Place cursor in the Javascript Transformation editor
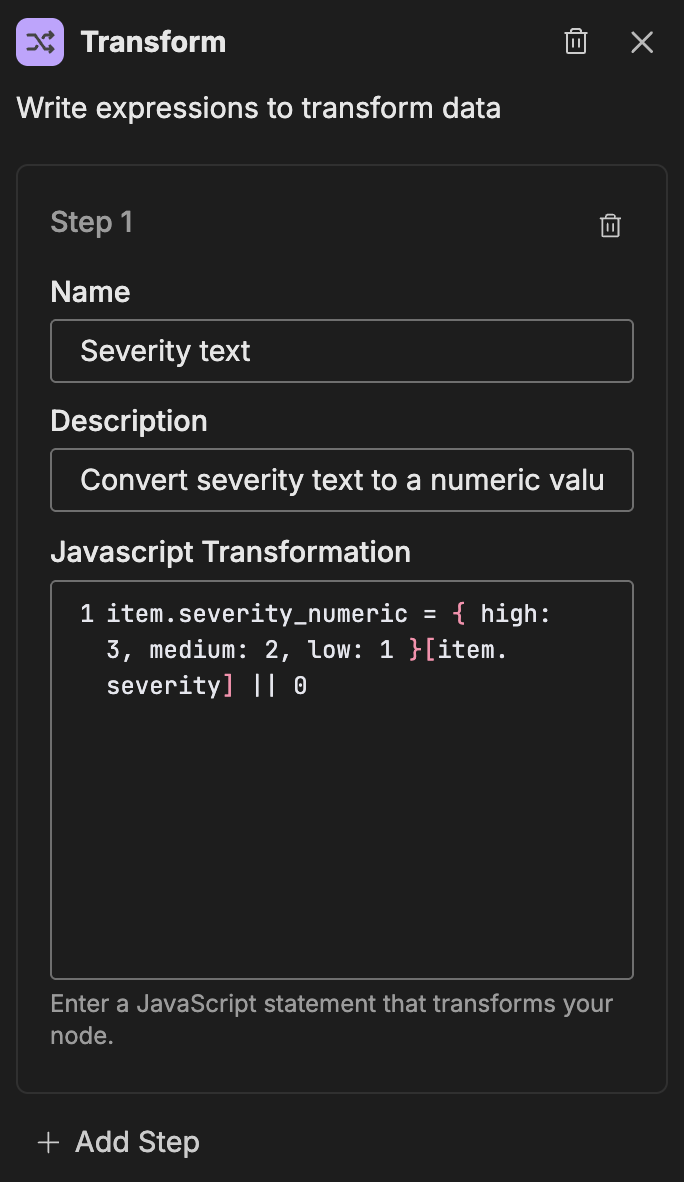The width and height of the screenshot is (684, 1182). coord(342,800)
